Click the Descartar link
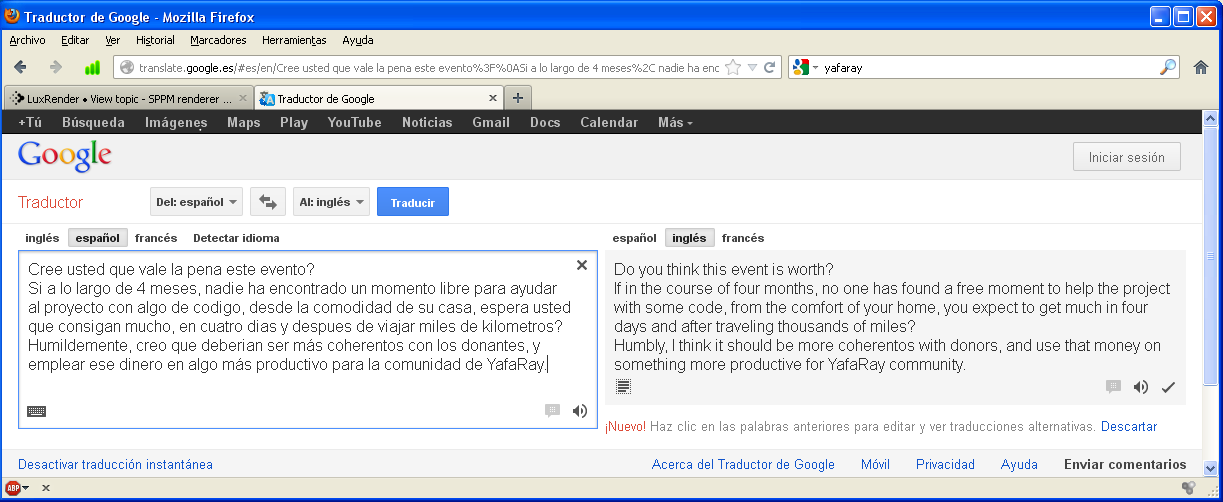The image size is (1223, 502). click(1129, 426)
